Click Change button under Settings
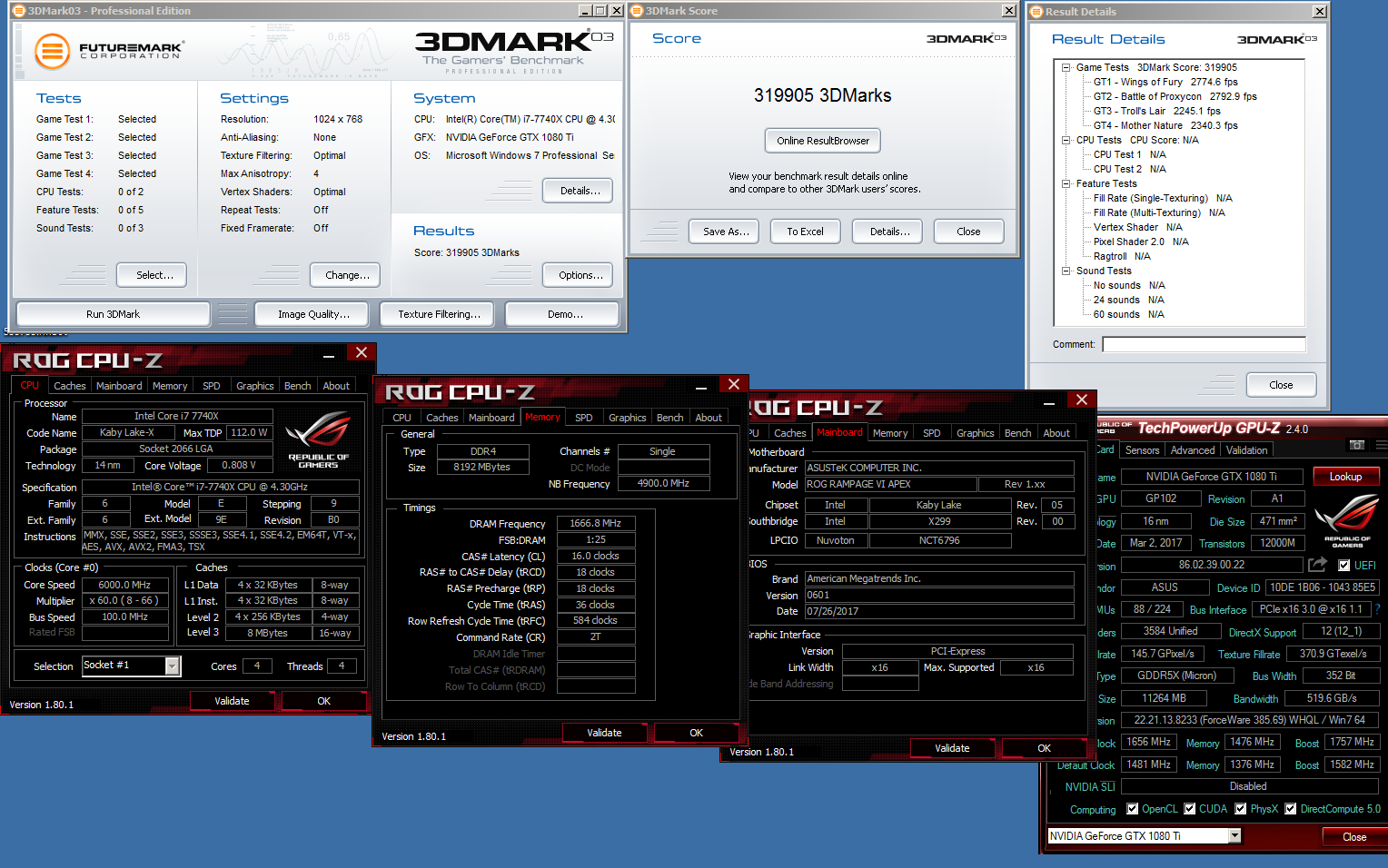Viewport: 1388px width, 868px height. (x=347, y=275)
